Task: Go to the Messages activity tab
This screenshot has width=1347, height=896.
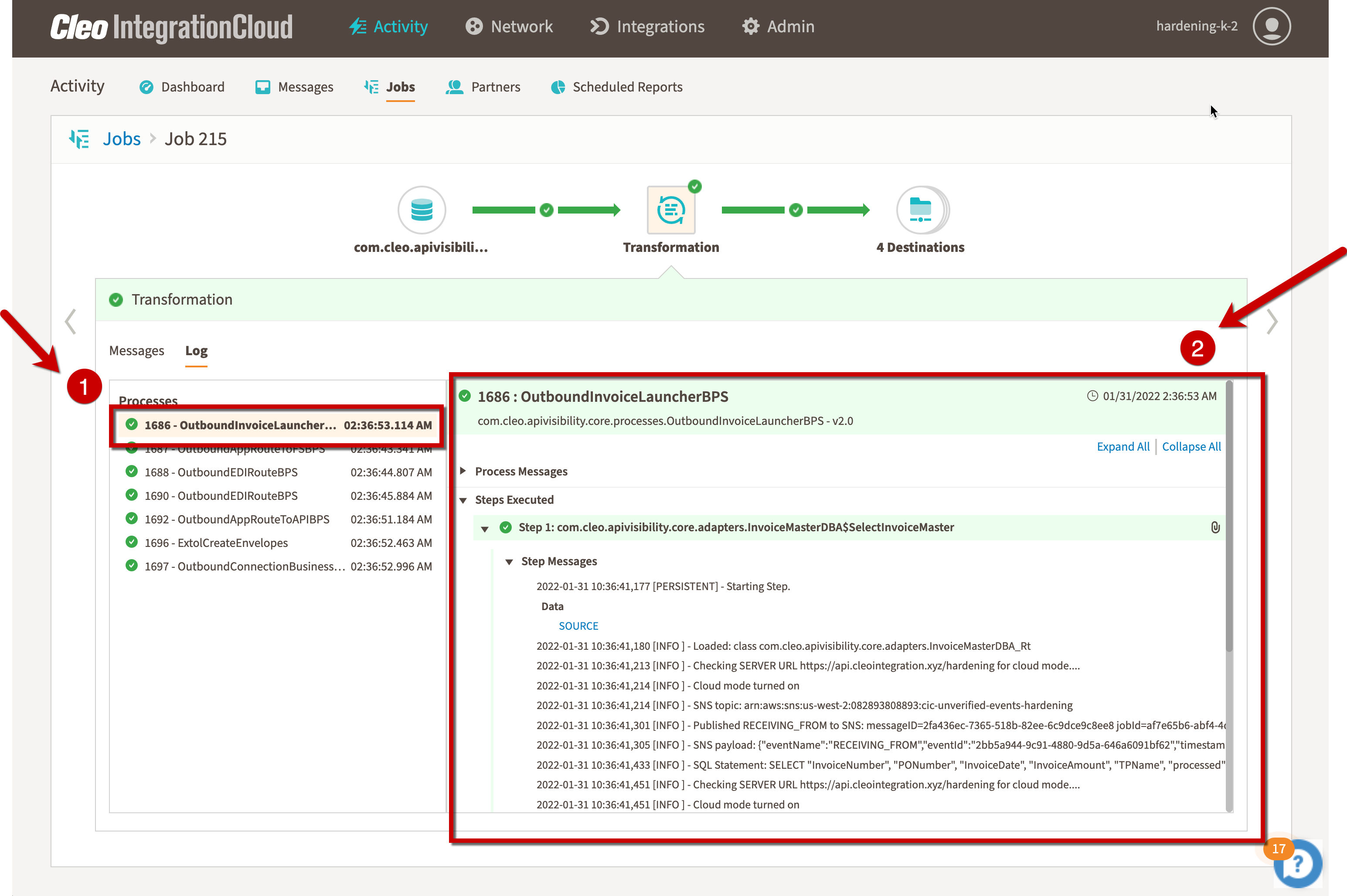Action: click(294, 87)
